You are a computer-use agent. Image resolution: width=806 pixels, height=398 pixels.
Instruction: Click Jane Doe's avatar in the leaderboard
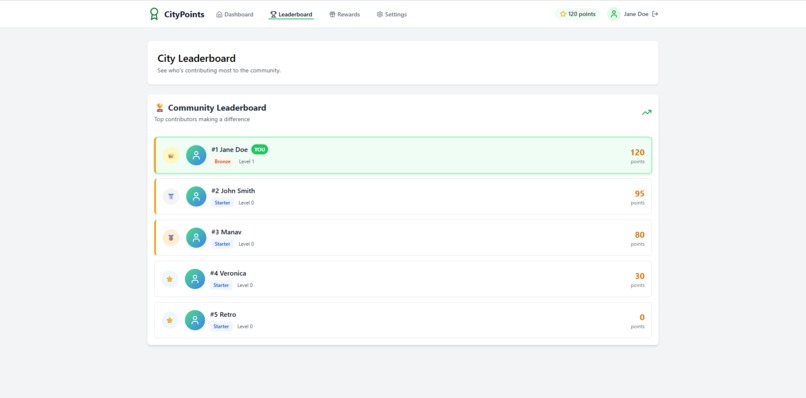[196, 155]
